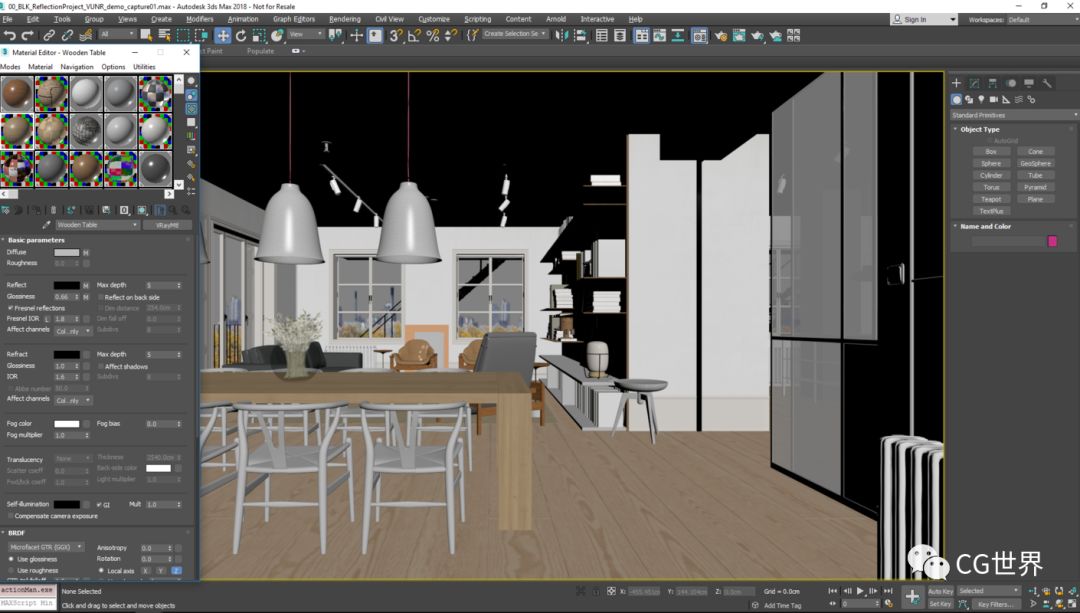Open the Modifiers menu
The height and width of the screenshot is (613, 1080).
(x=200, y=19)
